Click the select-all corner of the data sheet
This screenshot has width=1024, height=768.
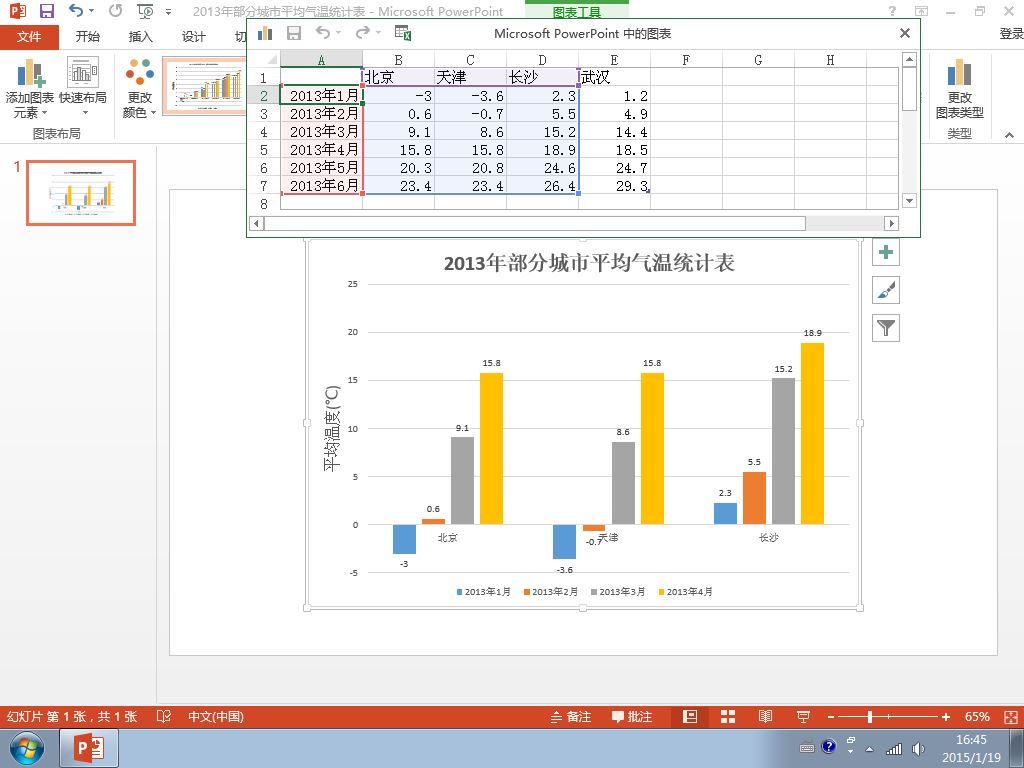(264, 59)
